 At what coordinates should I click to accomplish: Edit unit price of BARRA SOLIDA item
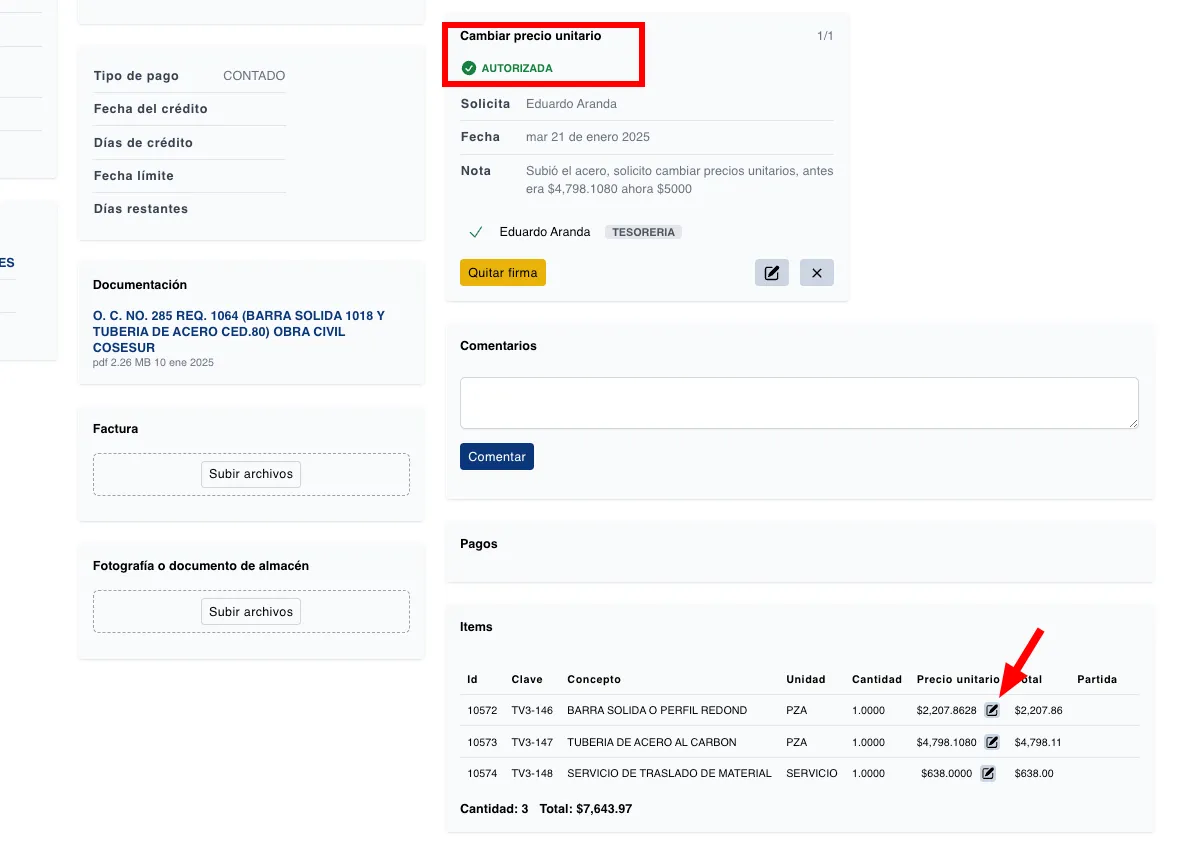coord(992,710)
